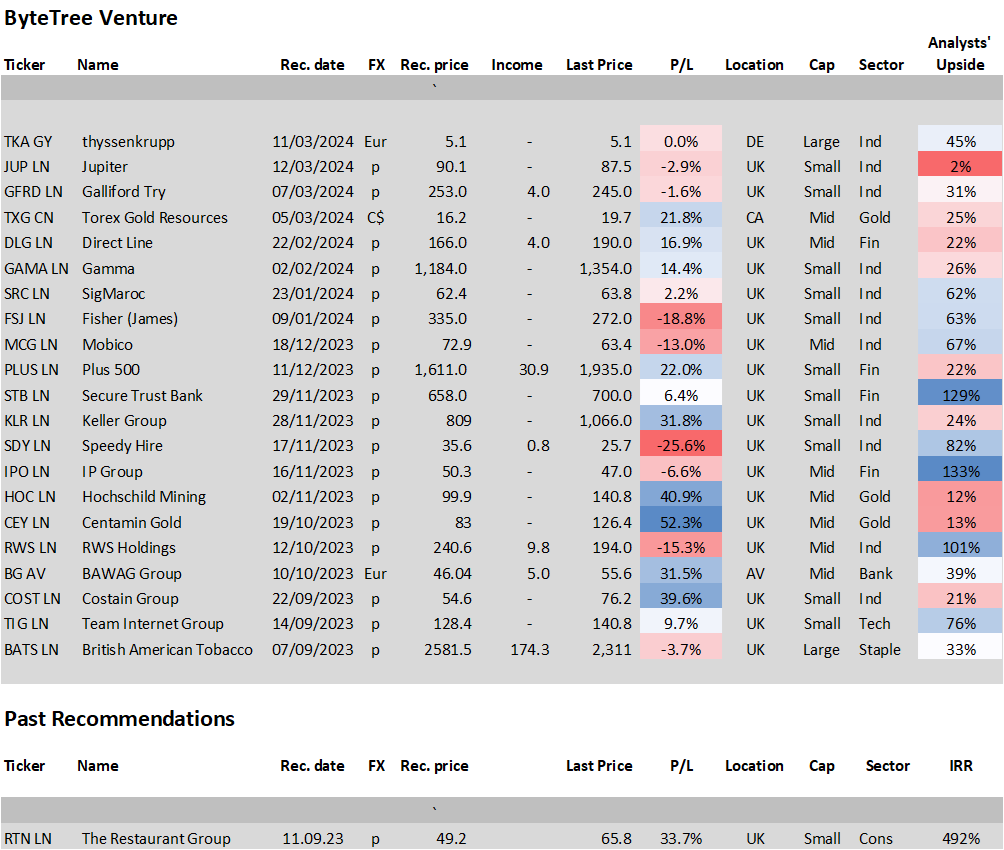Select BAWAG Group's Bank sector cell

pos(875,574)
